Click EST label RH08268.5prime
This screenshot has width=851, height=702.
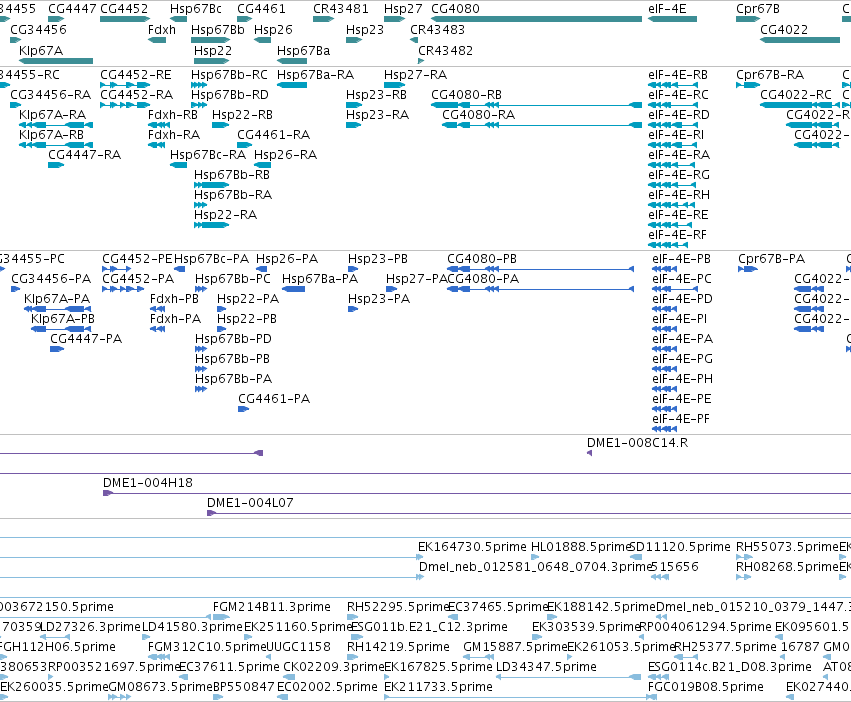(x=788, y=567)
